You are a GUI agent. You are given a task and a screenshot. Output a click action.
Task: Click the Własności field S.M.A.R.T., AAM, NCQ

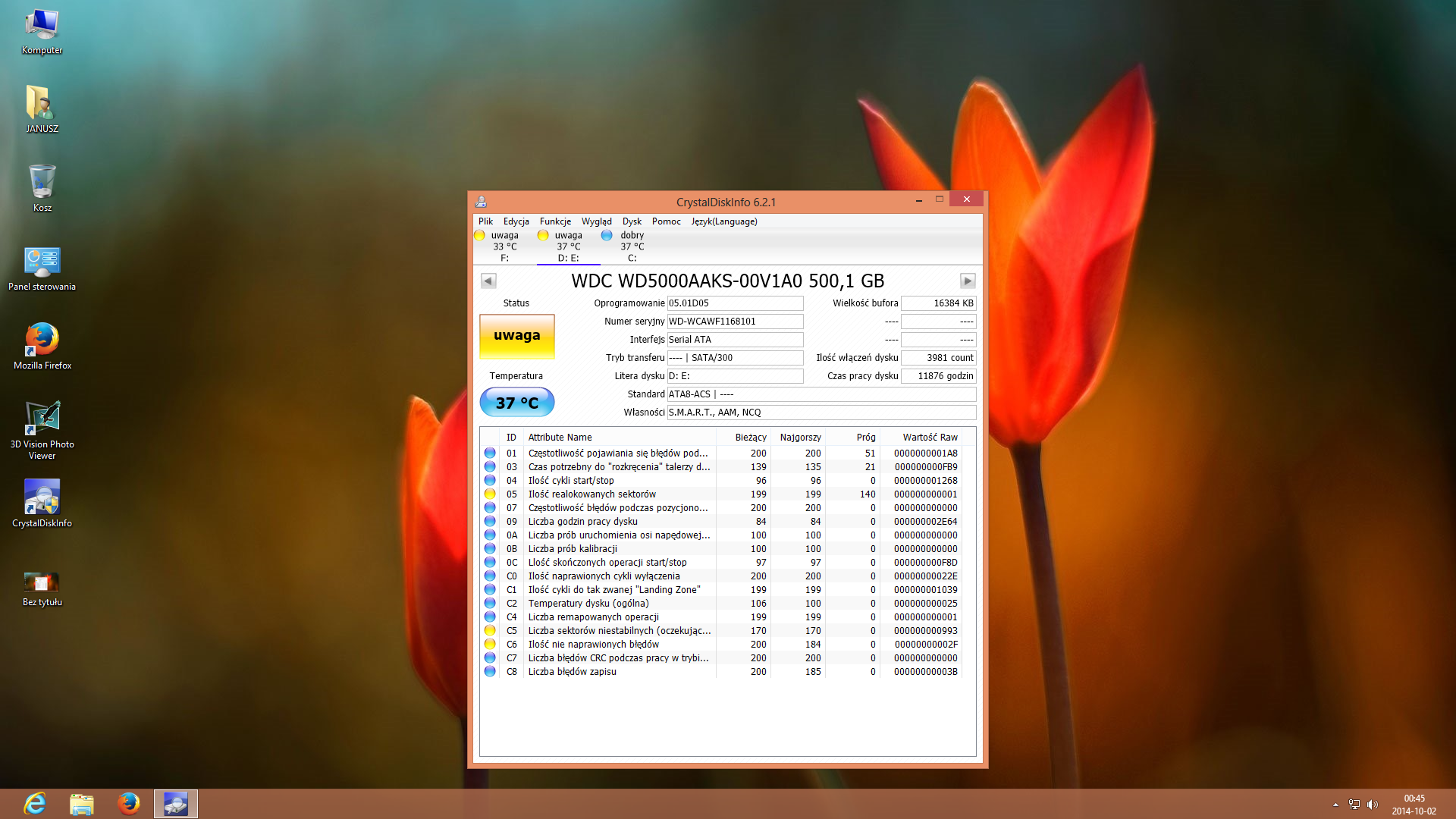[821, 413]
